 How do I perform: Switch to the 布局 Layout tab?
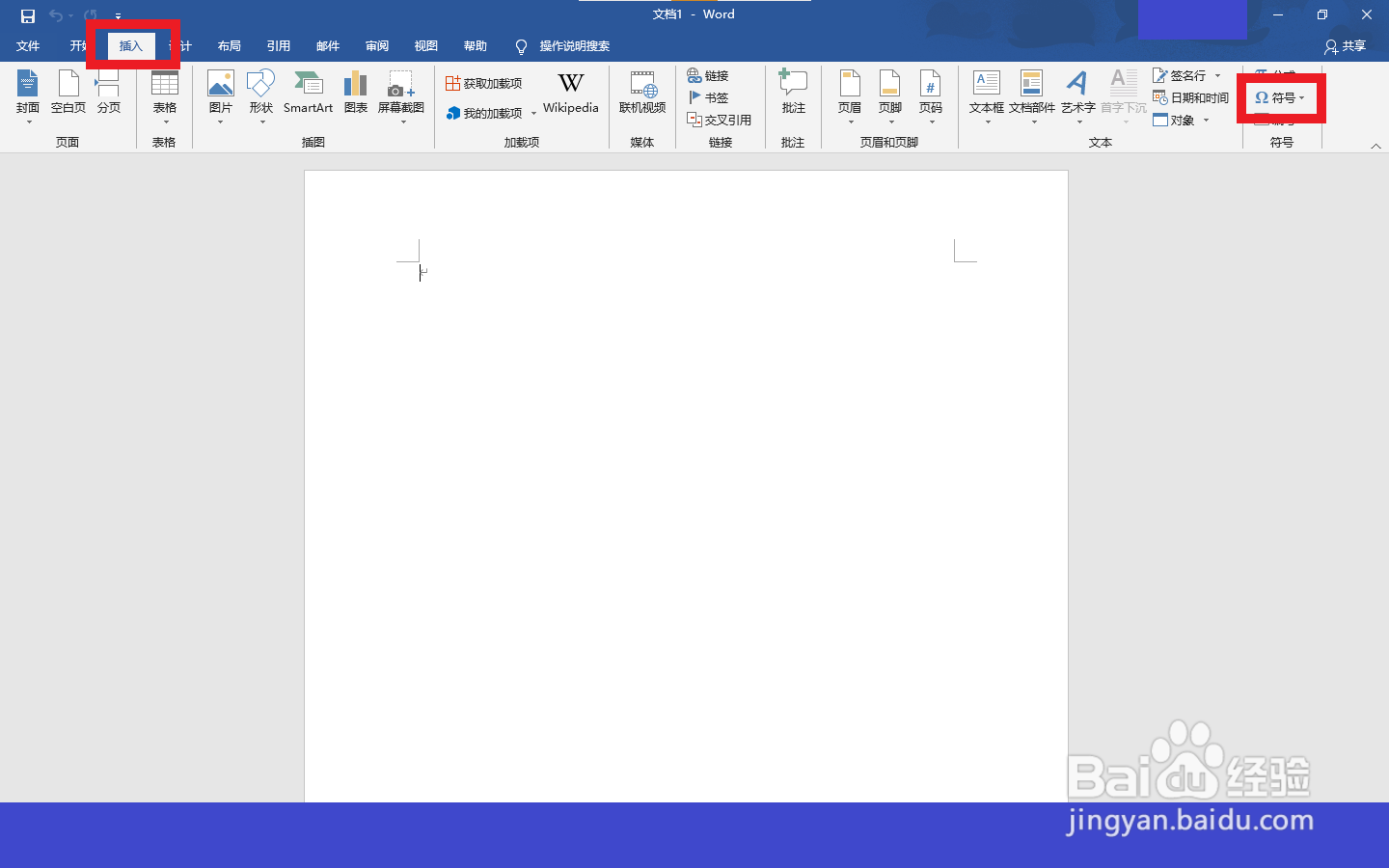tap(230, 46)
